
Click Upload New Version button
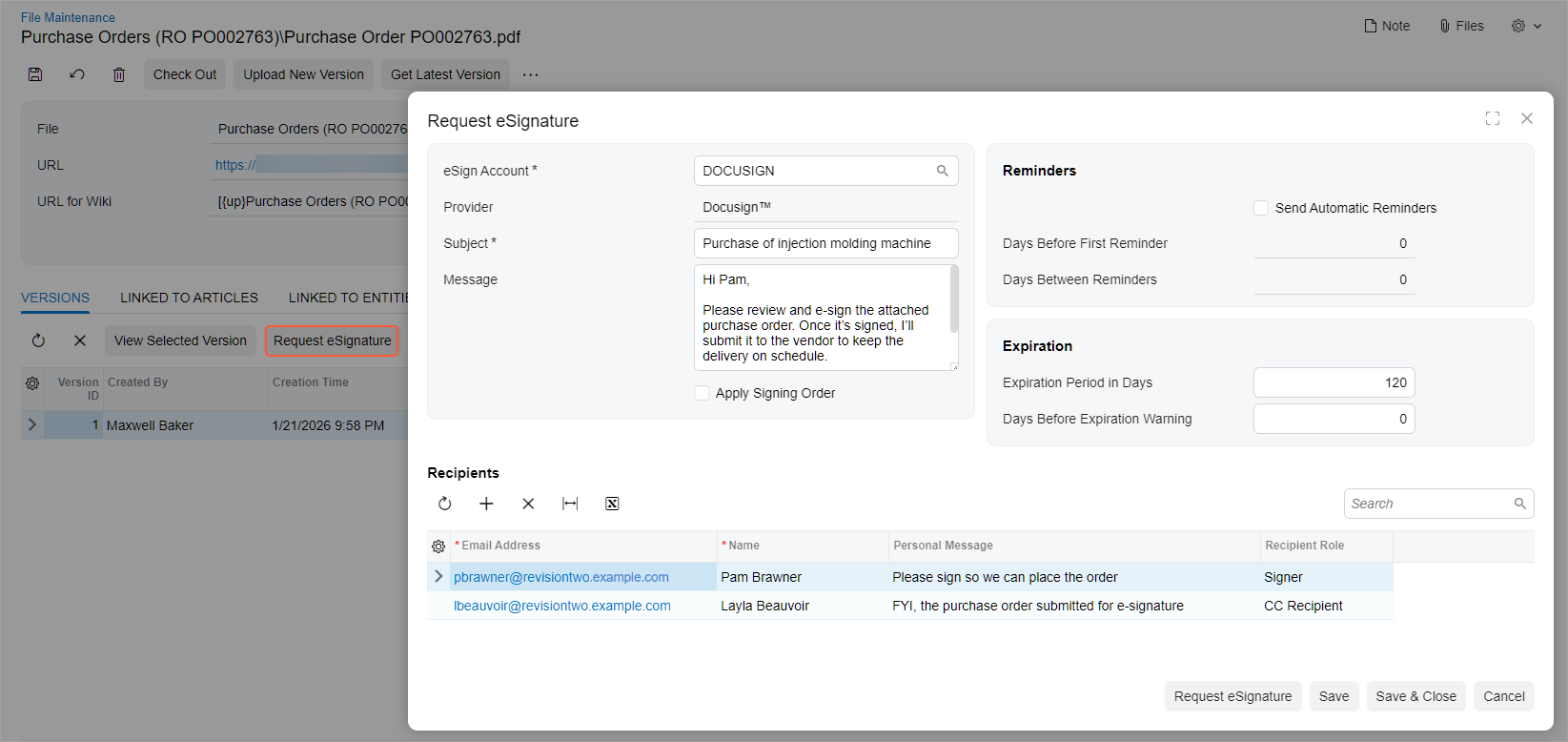[303, 74]
